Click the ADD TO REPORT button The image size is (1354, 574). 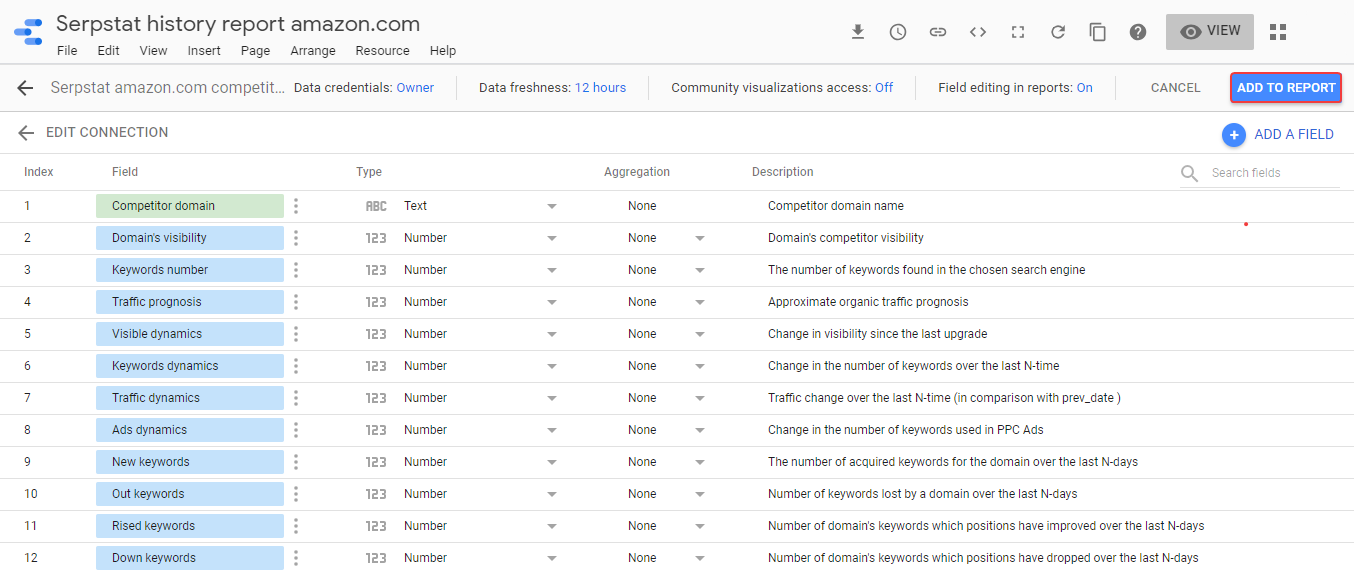[x=1286, y=88]
